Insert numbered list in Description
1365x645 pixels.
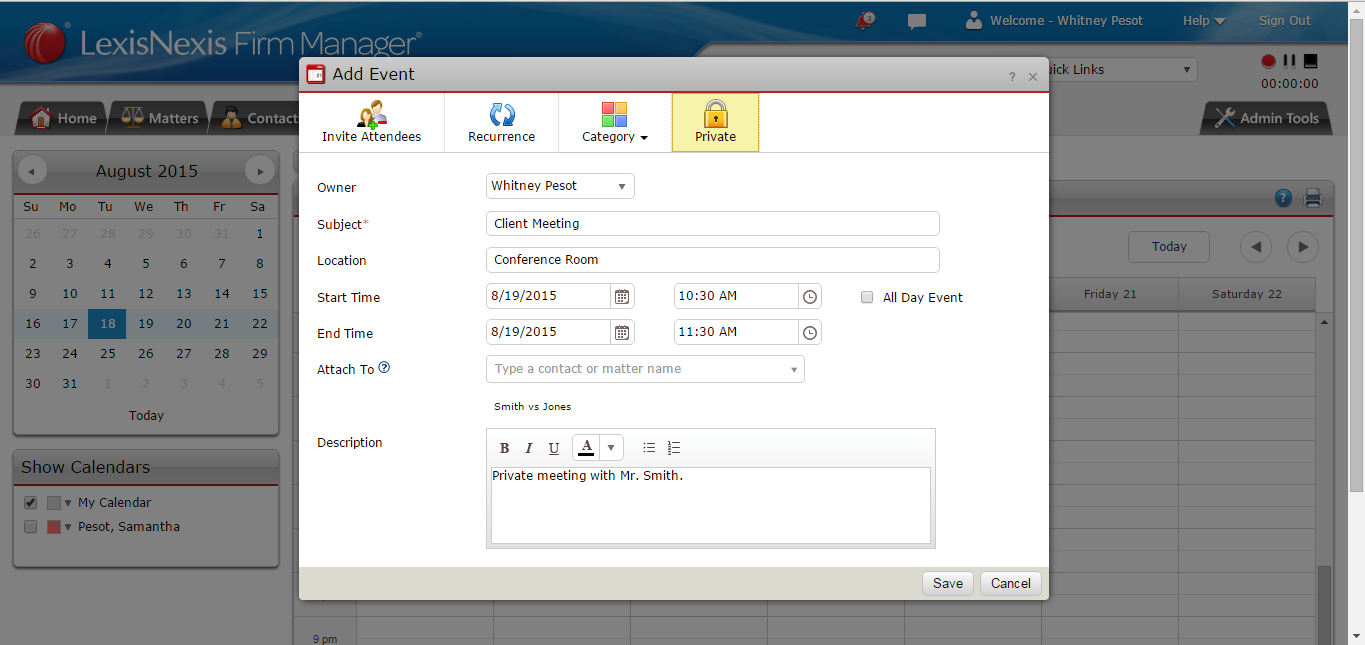point(674,448)
